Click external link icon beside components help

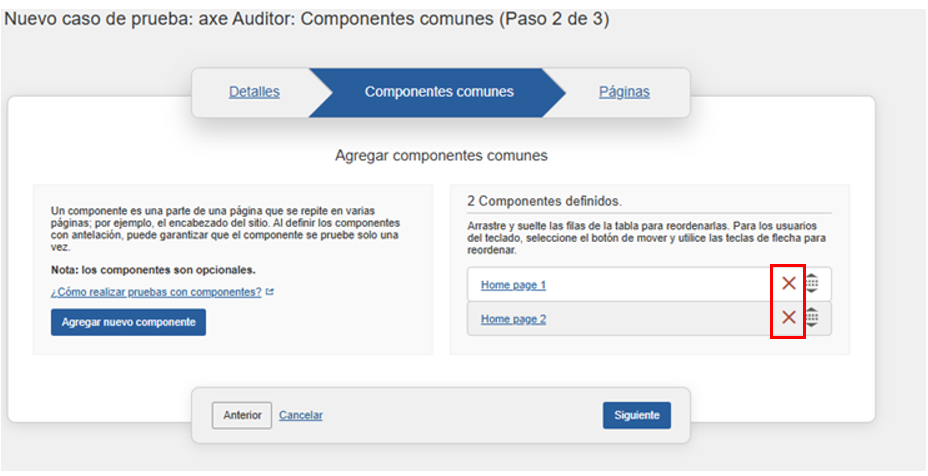coord(269,293)
